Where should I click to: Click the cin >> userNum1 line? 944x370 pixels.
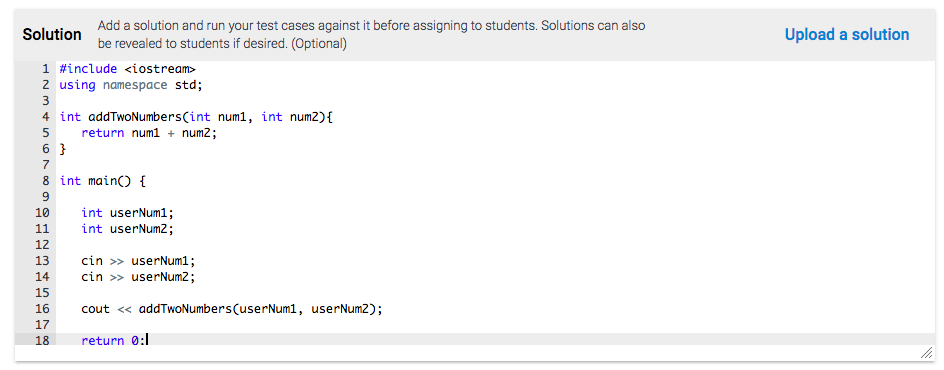pyautogui.click(x=138, y=261)
